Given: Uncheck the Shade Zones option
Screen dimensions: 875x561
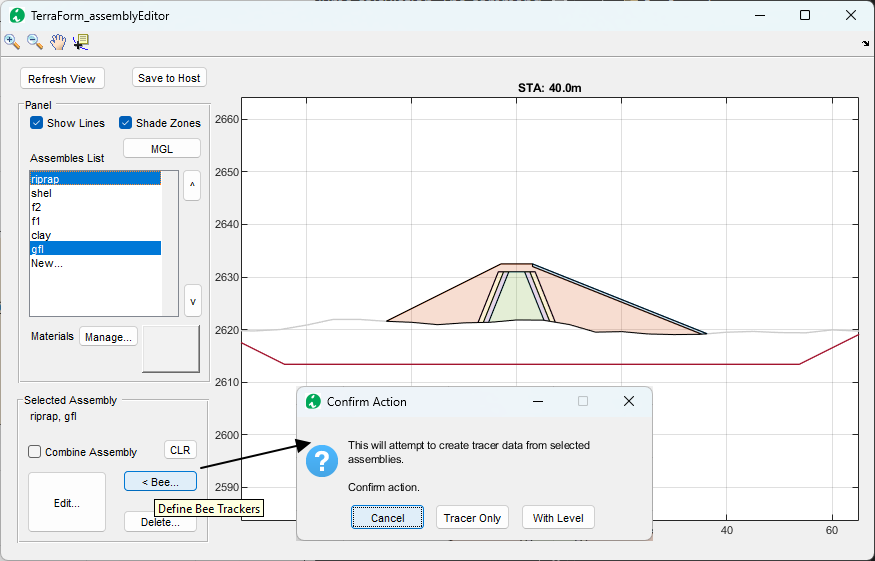Looking at the screenshot, I should (x=126, y=123).
